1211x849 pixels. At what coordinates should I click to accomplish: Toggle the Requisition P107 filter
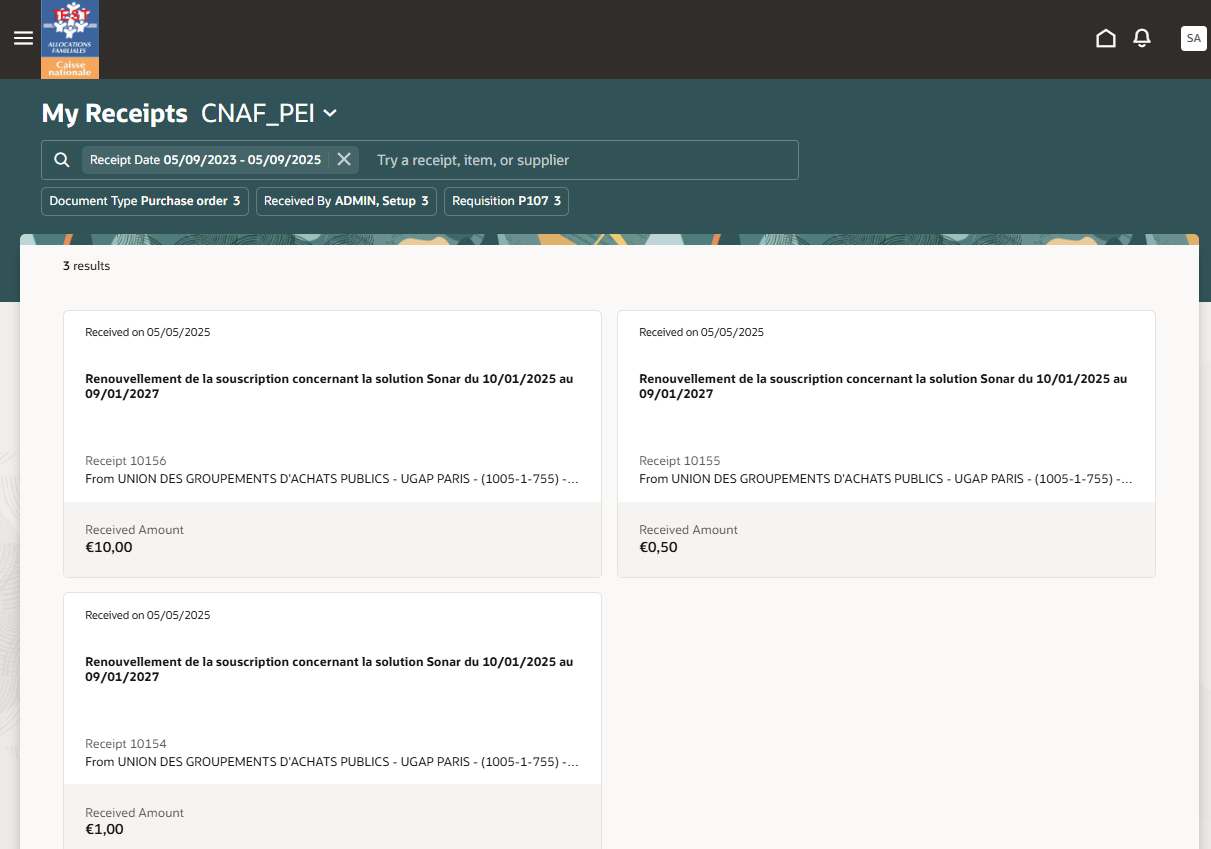[506, 201]
